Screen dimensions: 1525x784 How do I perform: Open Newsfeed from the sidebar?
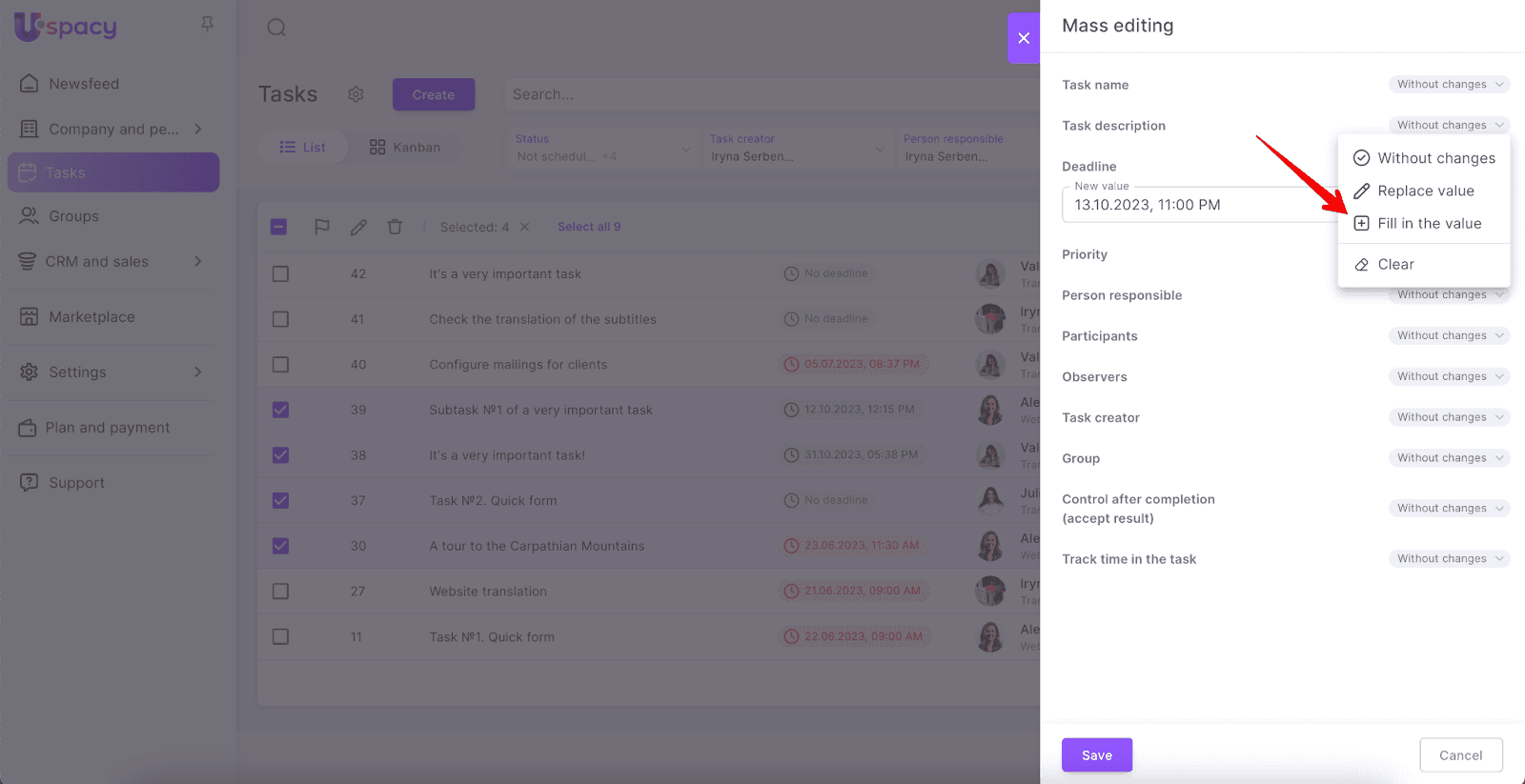click(x=84, y=84)
